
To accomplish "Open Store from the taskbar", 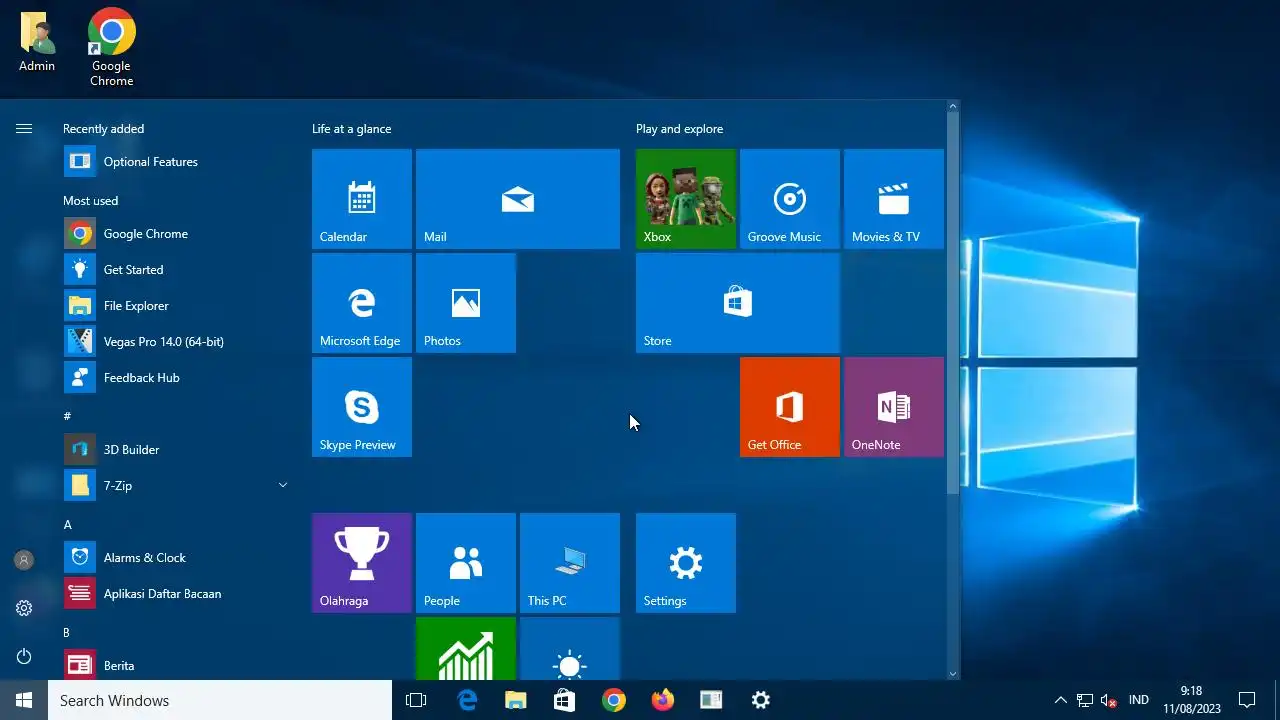I will pos(565,700).
